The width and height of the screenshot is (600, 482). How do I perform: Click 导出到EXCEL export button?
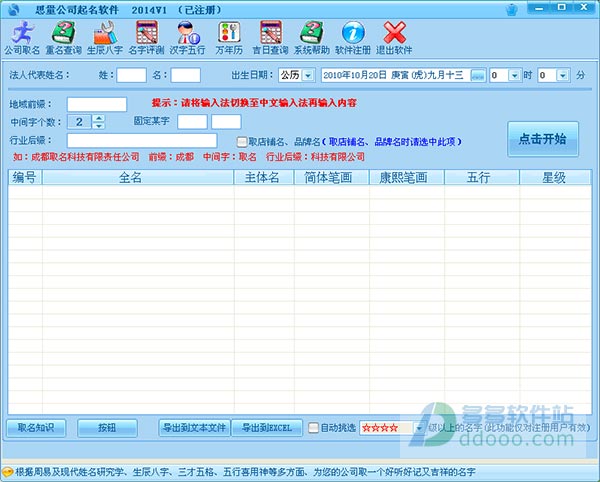[267, 428]
